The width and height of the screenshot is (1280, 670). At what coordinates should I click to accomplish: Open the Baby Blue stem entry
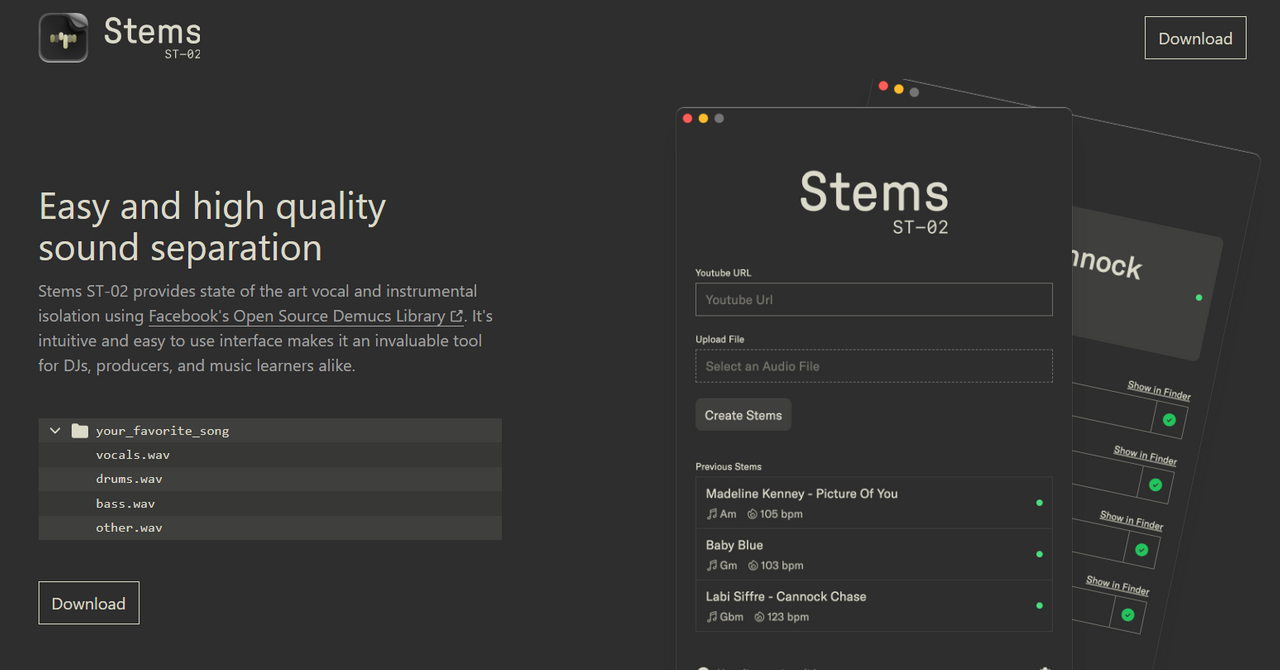coord(874,554)
